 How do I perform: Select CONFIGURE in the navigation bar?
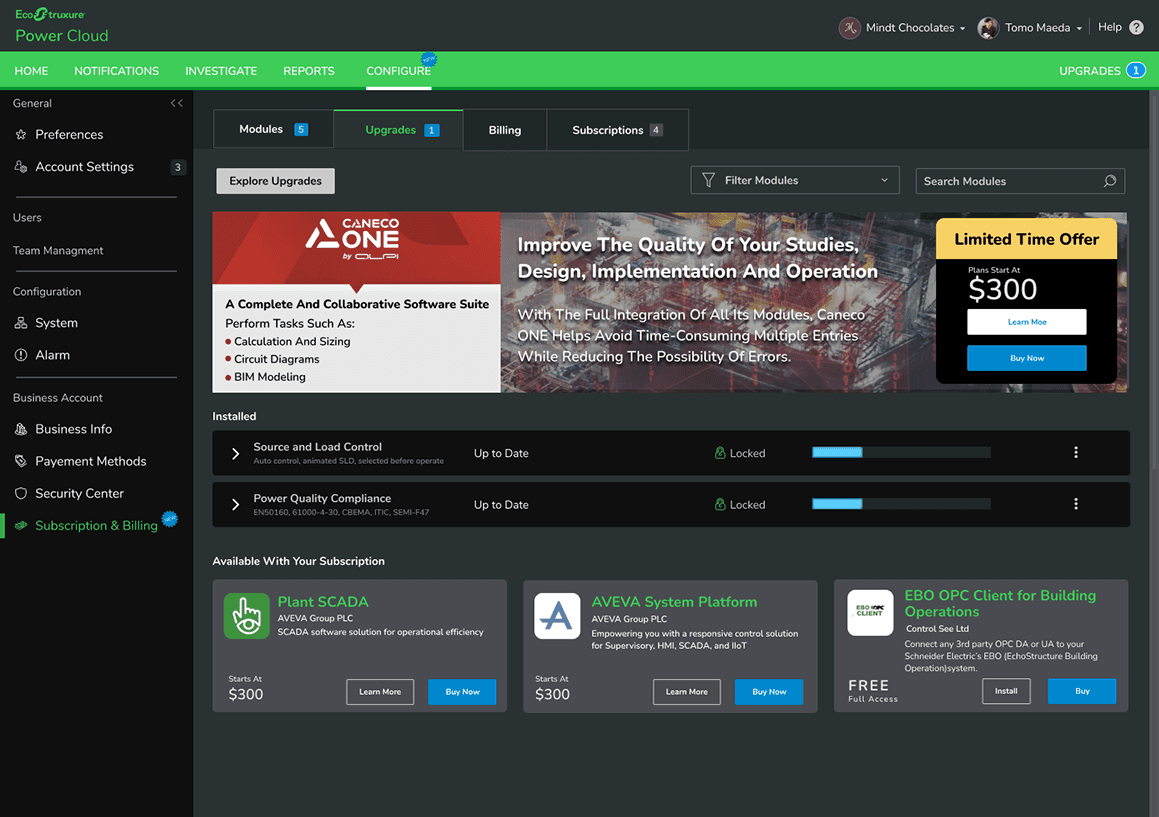[398, 71]
